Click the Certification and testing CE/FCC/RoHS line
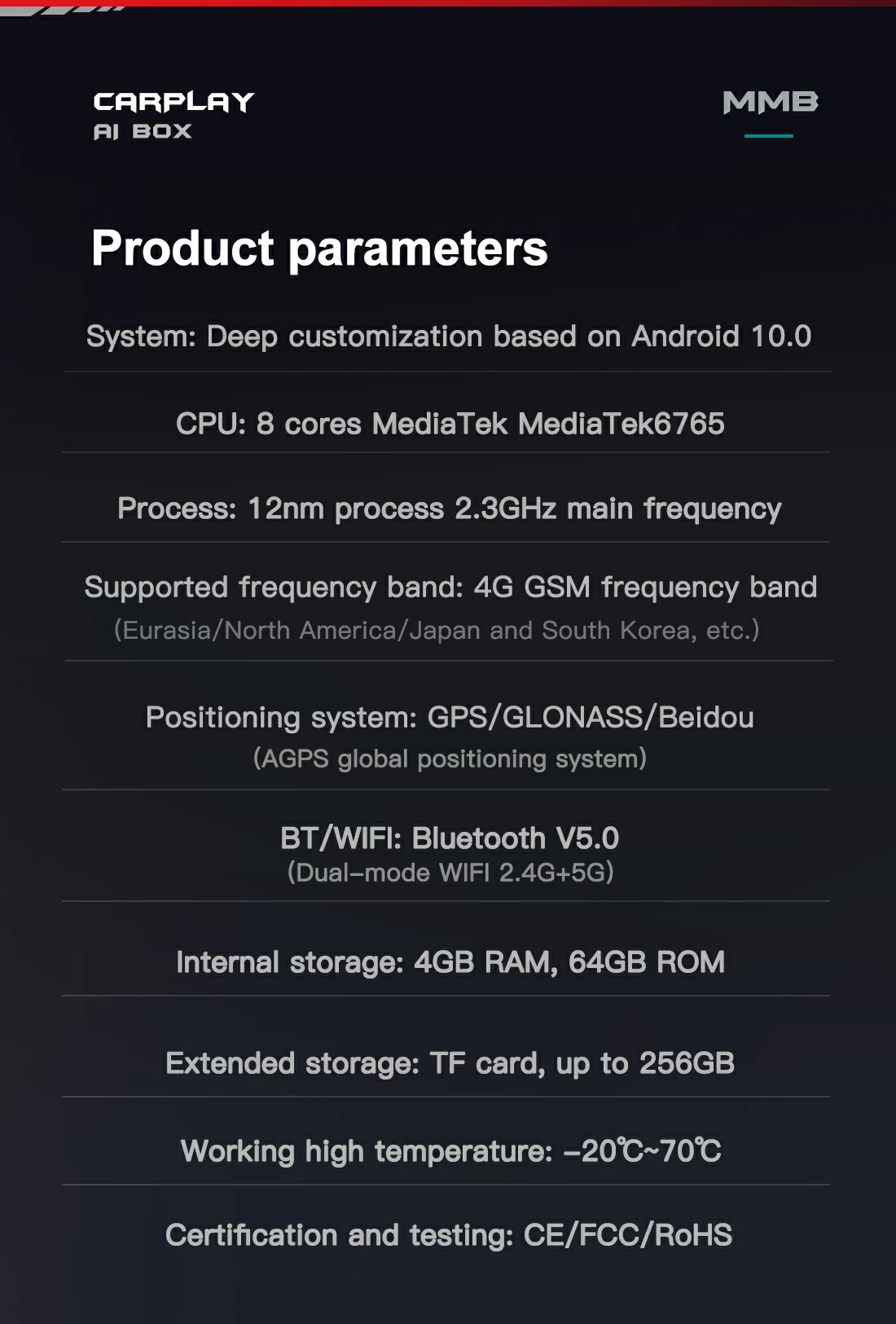The width and height of the screenshot is (896, 1324). click(x=449, y=1235)
